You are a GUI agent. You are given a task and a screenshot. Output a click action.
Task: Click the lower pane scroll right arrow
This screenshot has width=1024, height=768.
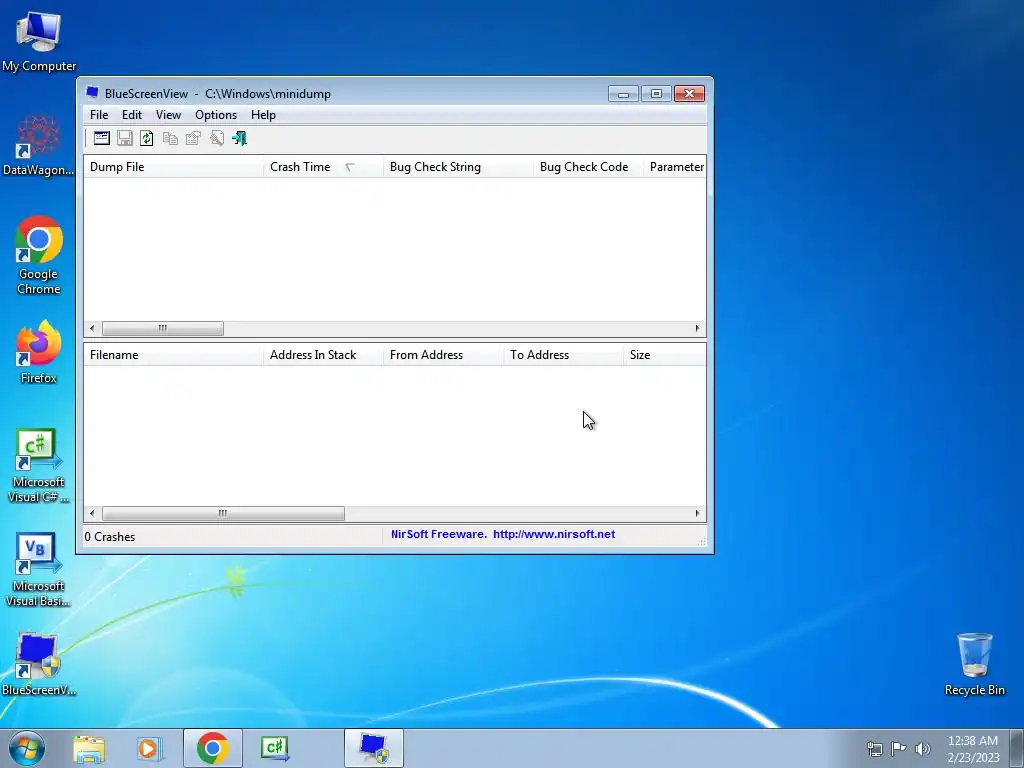(x=697, y=514)
